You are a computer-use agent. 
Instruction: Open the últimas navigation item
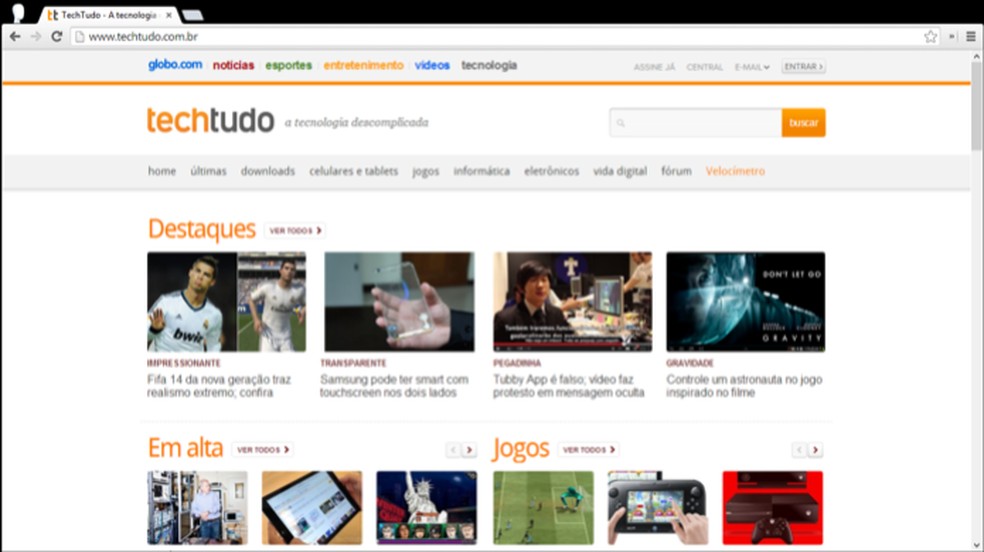point(208,171)
